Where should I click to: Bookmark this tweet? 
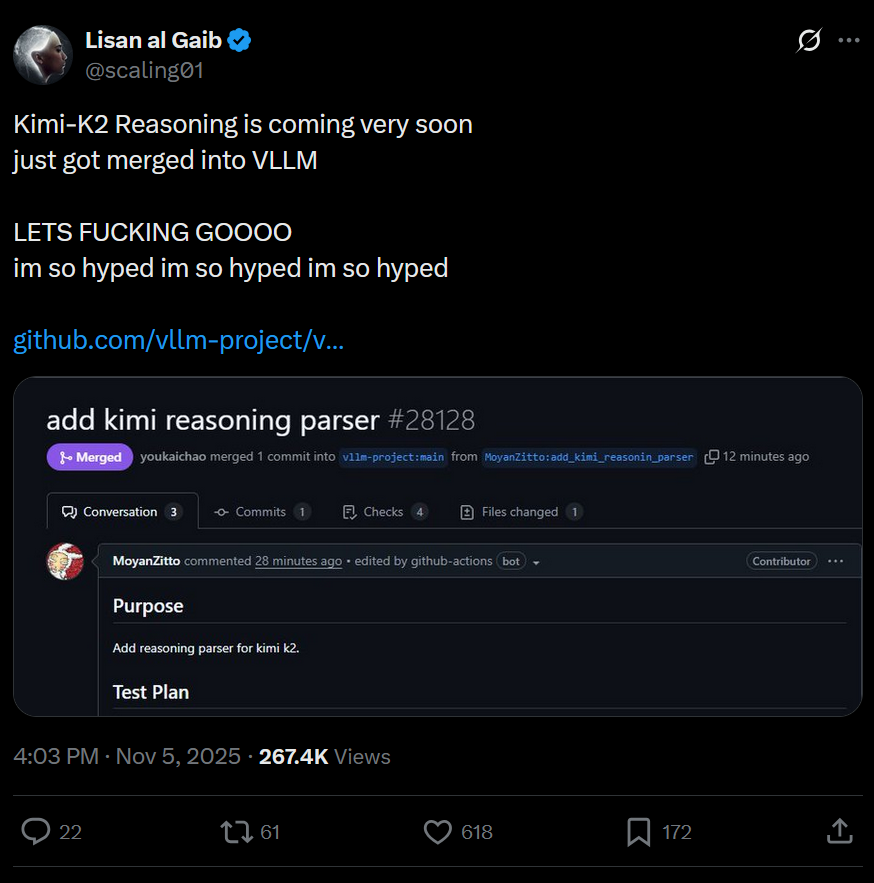[x=639, y=831]
